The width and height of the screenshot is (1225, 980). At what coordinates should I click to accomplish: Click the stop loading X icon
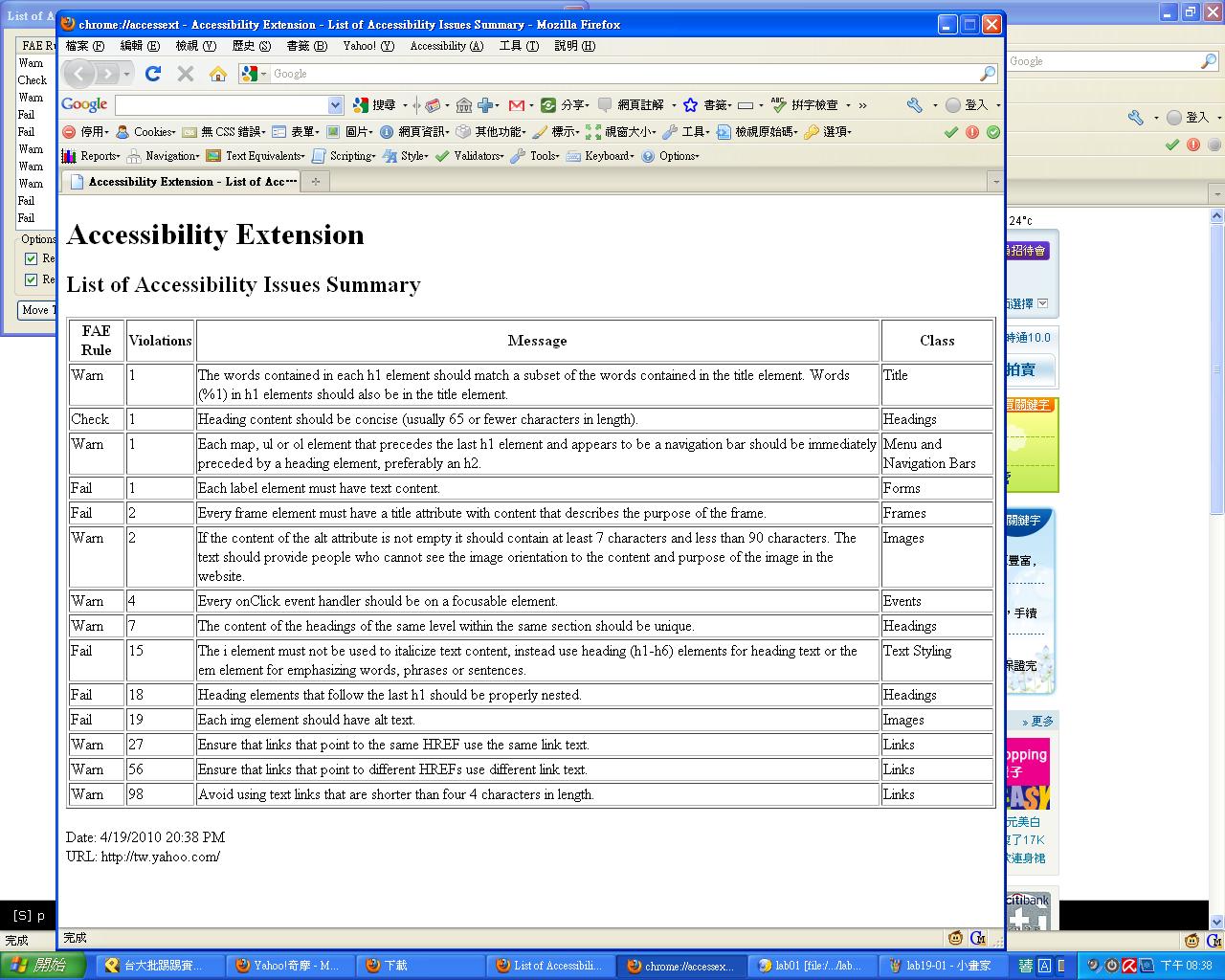tap(186, 74)
